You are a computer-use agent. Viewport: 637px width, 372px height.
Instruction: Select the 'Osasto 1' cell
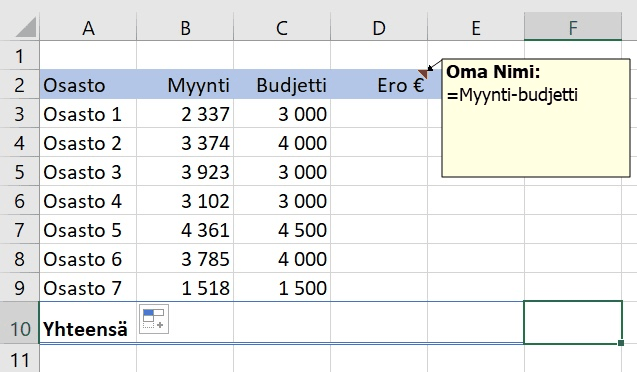coord(88,114)
